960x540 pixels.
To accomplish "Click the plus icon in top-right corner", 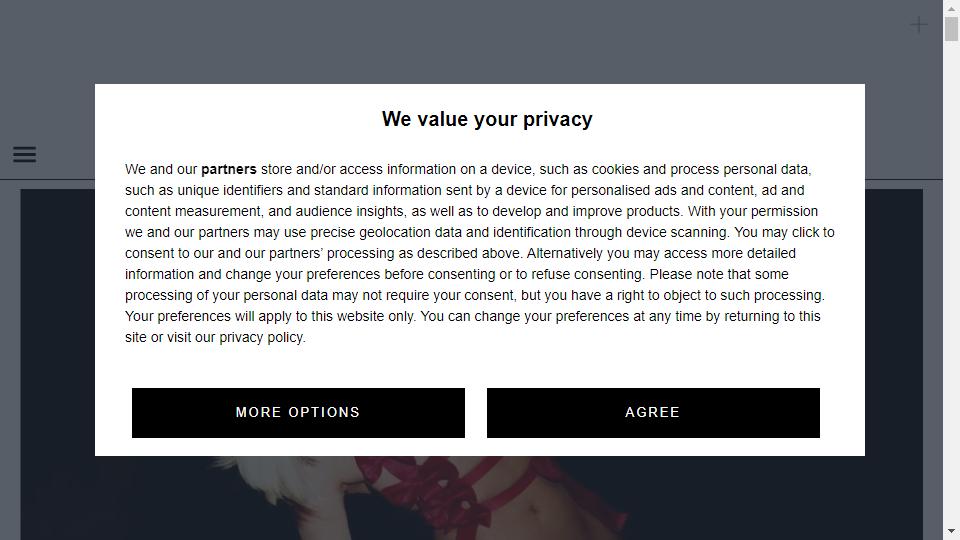I will click(x=918, y=25).
